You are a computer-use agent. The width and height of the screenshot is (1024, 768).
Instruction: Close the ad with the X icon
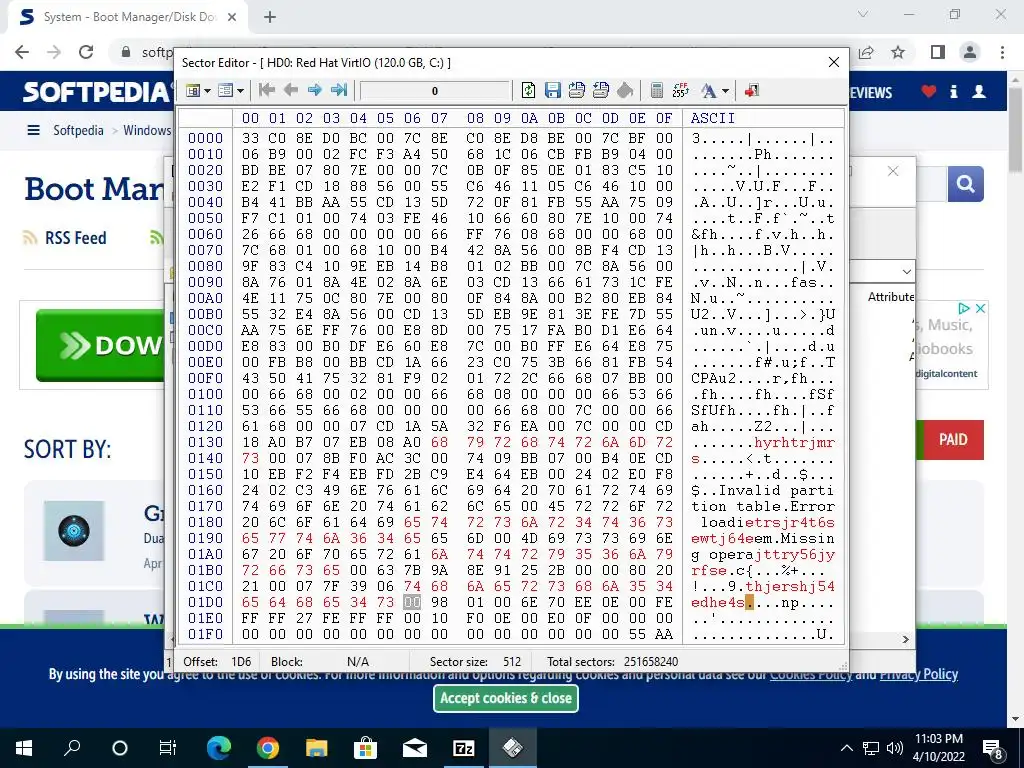pos(980,308)
